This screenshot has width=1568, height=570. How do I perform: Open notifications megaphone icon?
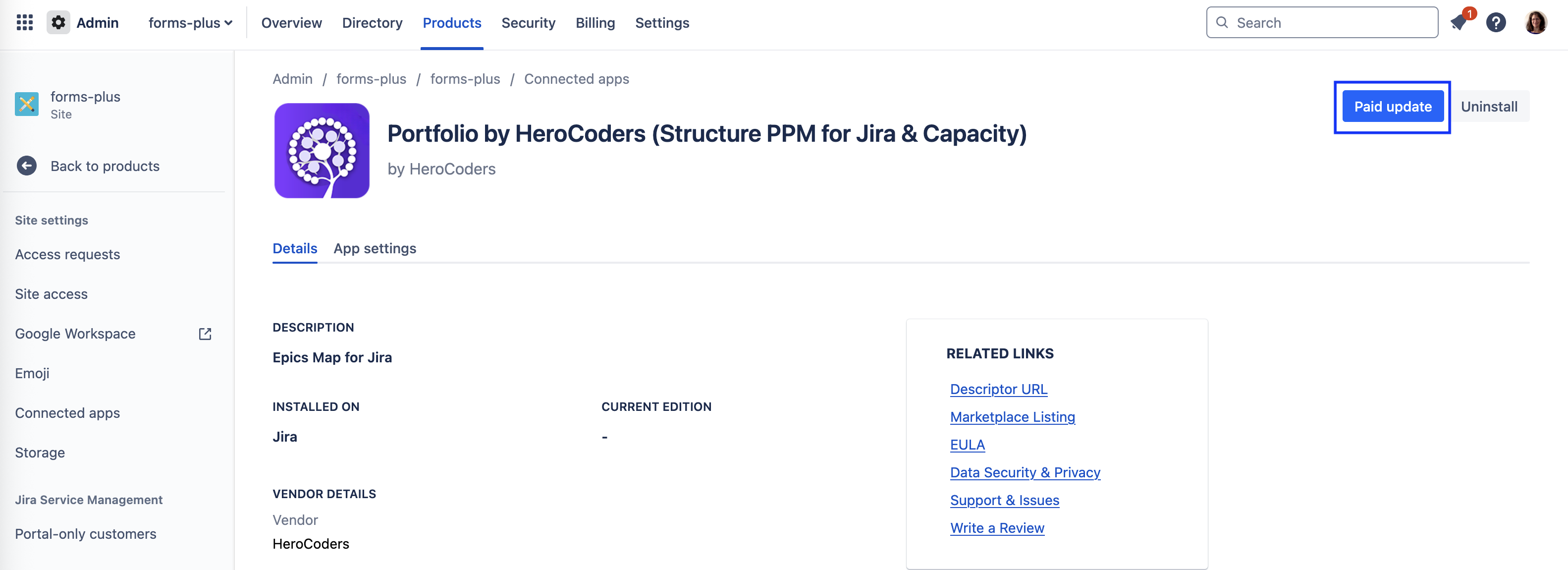point(1459,22)
